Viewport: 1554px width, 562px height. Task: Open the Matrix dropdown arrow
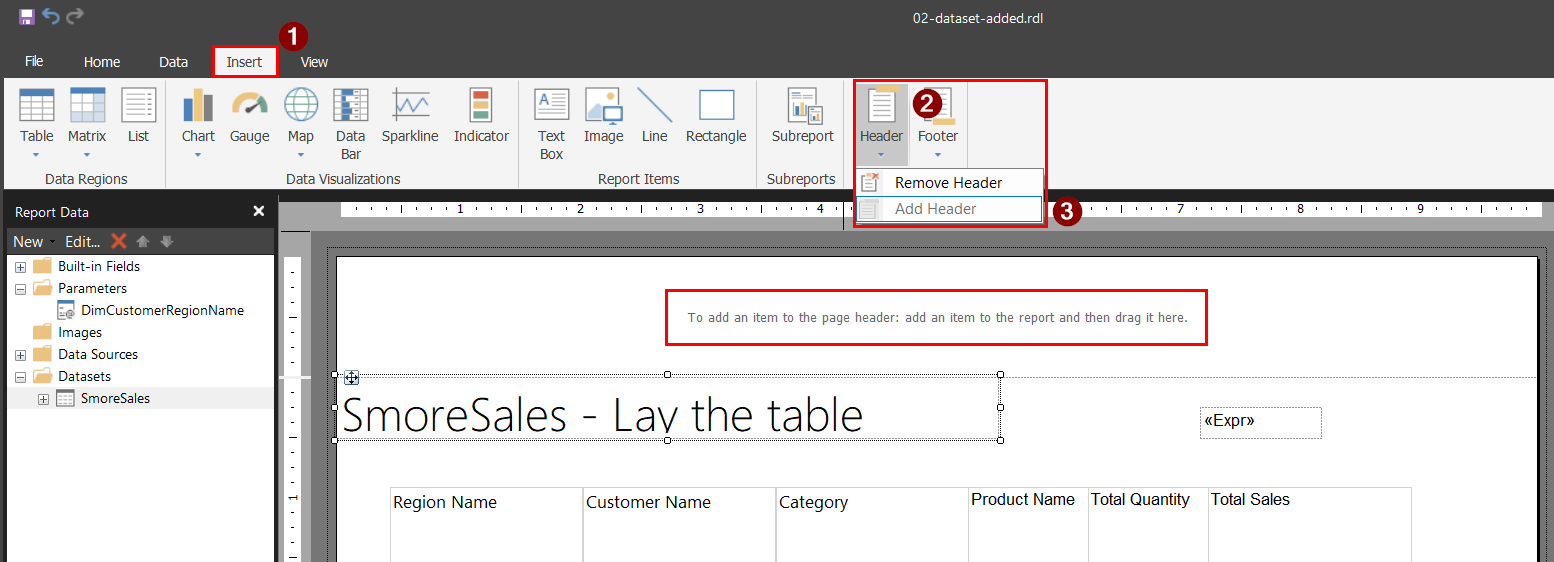[87, 155]
